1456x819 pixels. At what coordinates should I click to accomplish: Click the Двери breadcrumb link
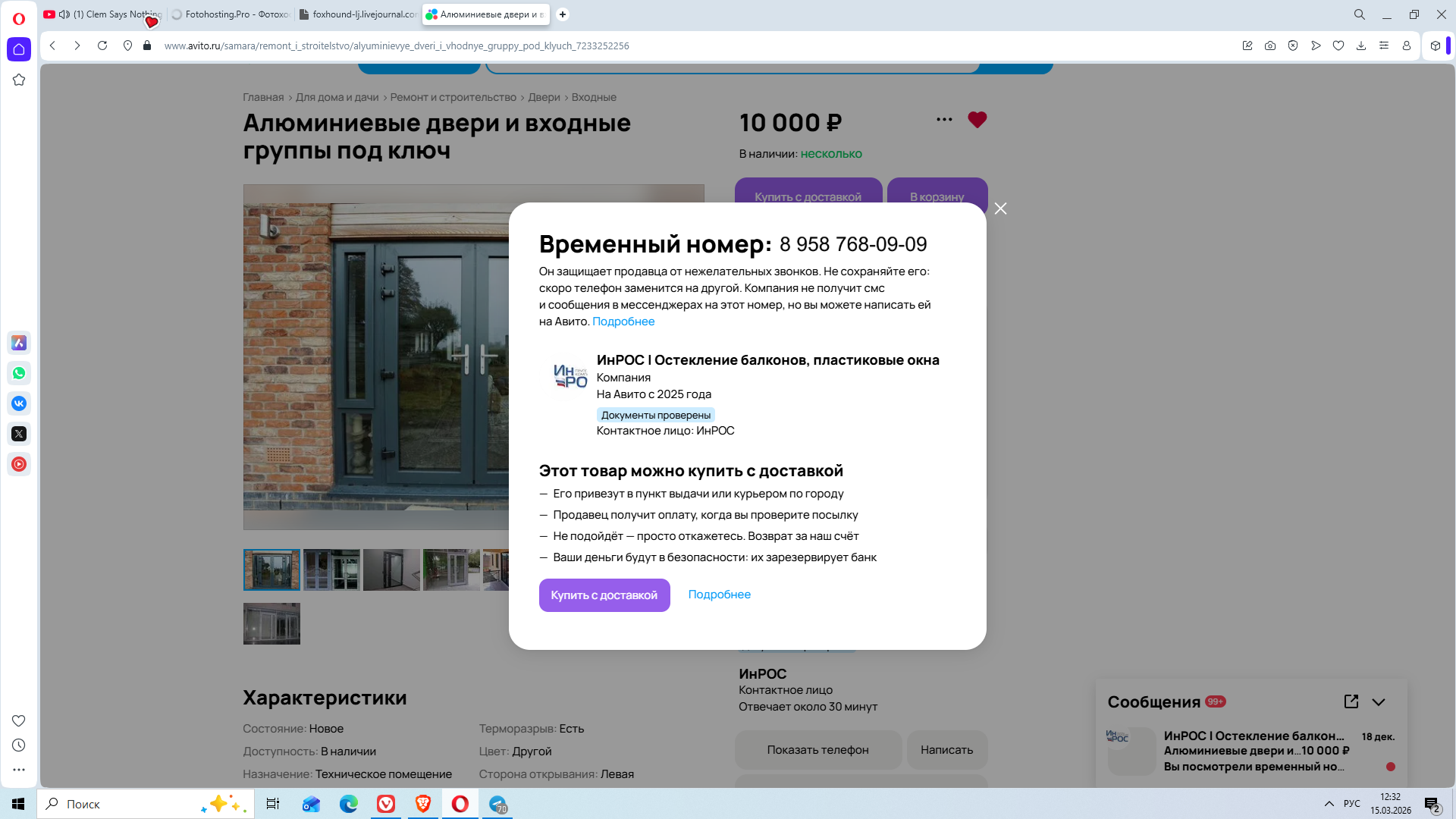[544, 97]
